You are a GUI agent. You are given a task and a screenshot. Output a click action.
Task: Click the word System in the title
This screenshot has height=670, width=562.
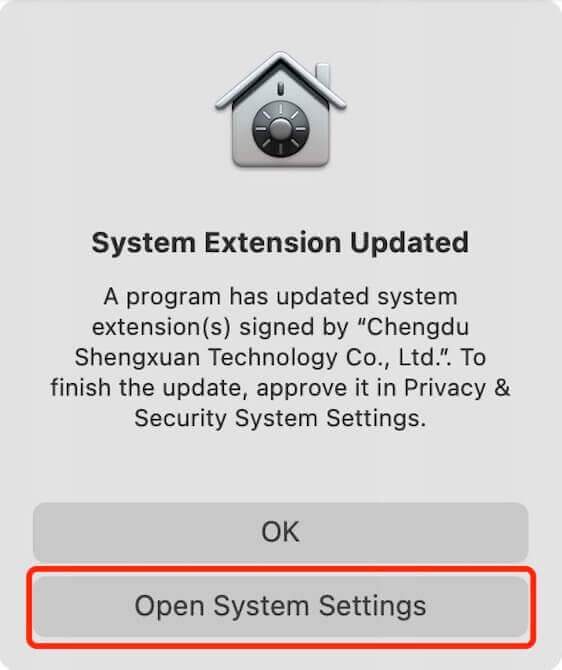(144, 243)
